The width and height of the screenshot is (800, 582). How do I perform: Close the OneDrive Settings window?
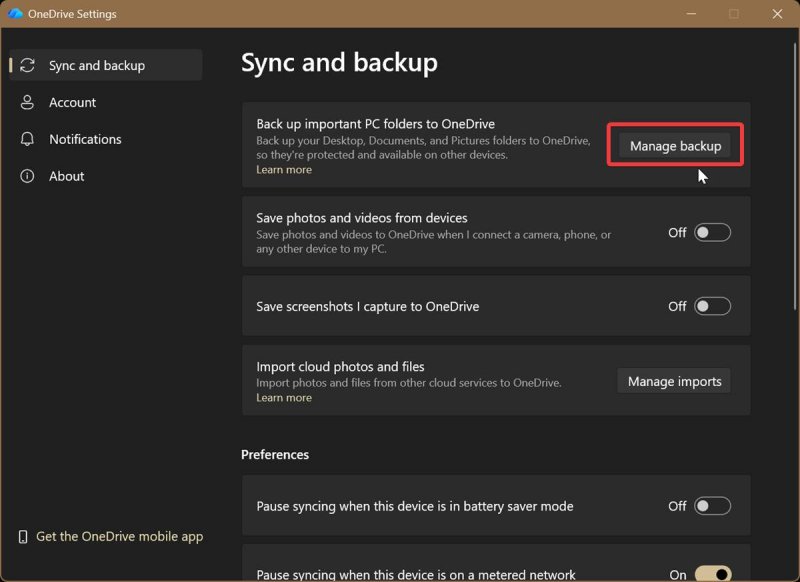777,14
